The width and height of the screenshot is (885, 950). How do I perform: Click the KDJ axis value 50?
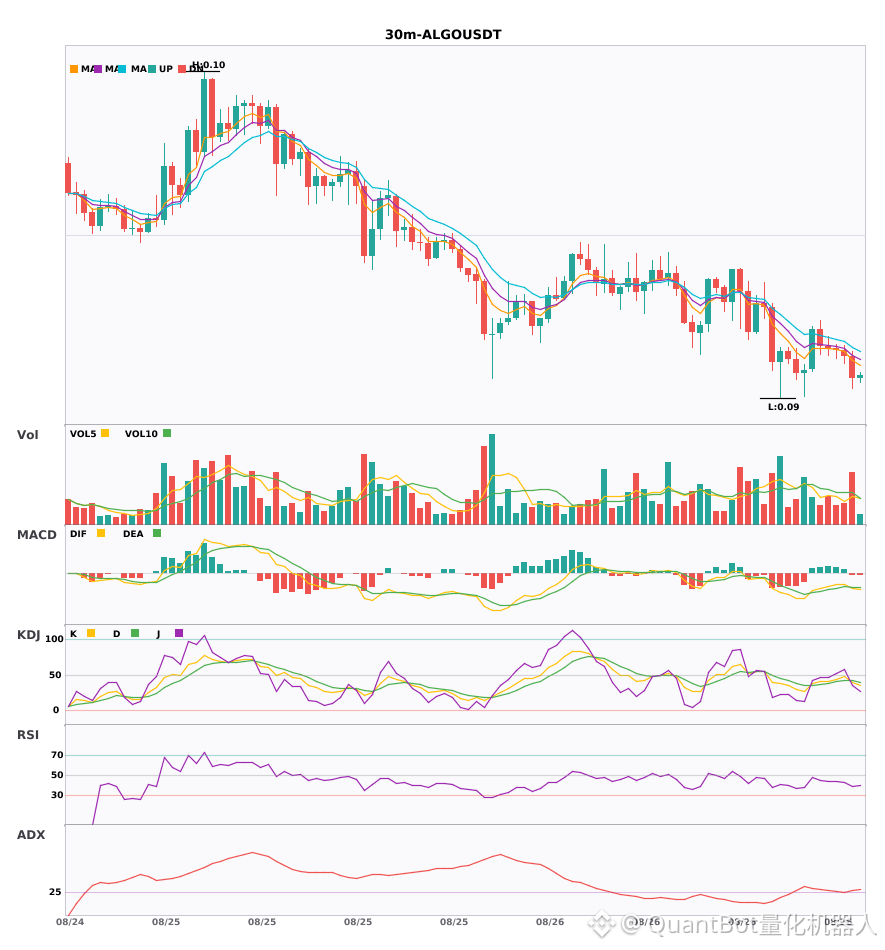55,674
